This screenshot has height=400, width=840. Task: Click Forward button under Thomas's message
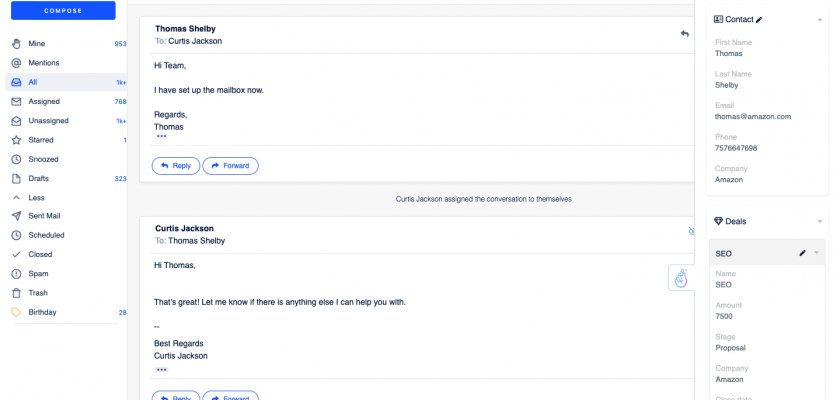(x=231, y=166)
